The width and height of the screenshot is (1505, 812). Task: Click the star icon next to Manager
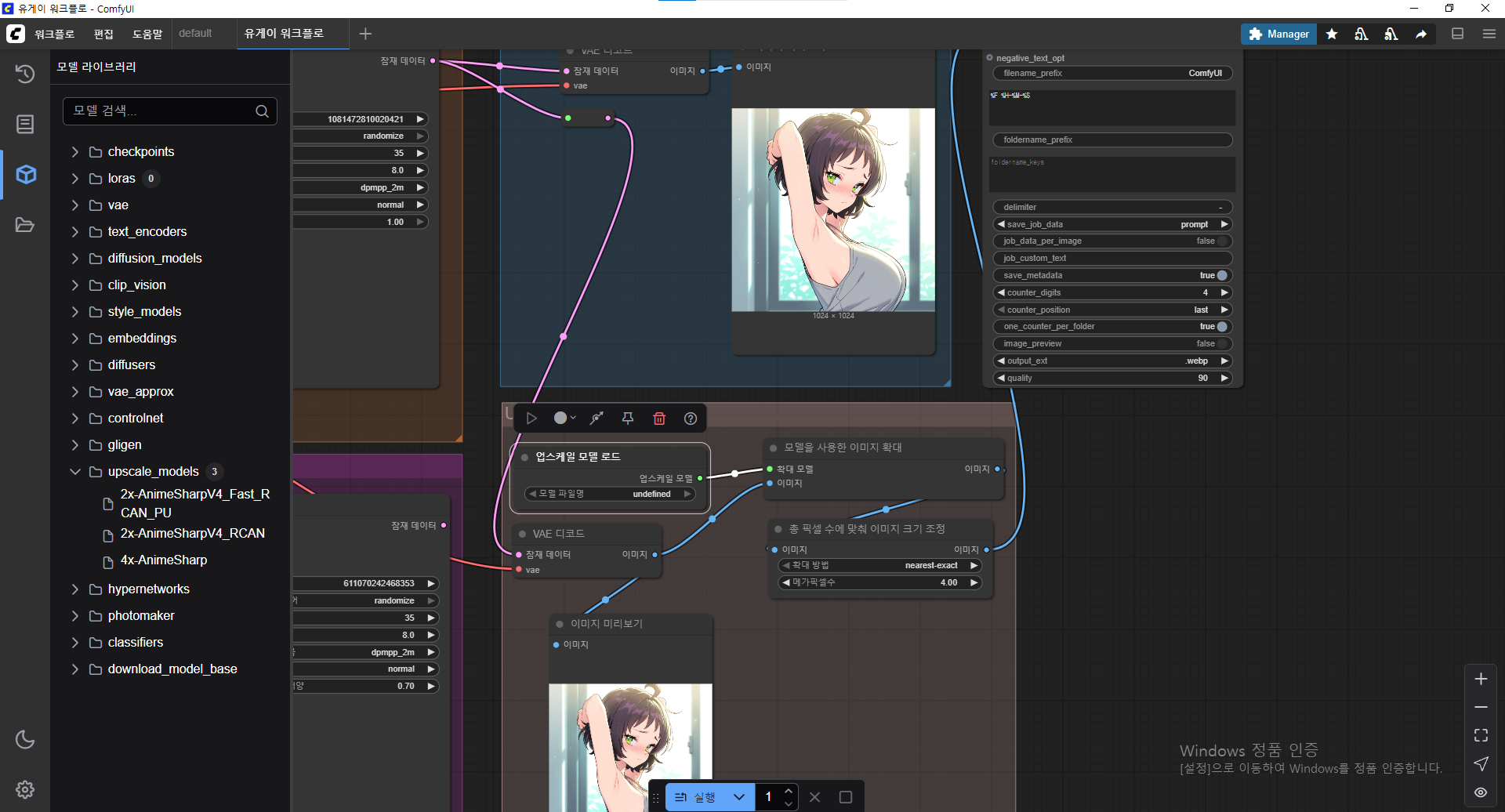[1332, 34]
